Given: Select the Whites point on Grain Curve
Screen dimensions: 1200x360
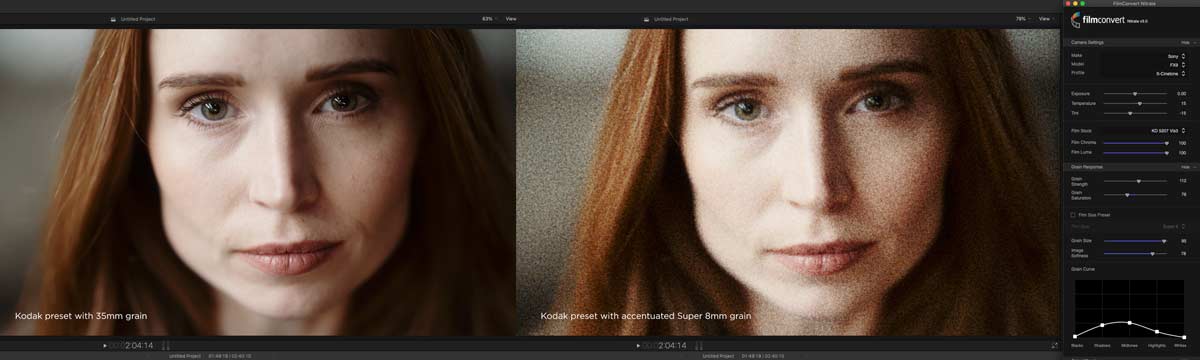Looking at the screenshot, I should 1184,337.
